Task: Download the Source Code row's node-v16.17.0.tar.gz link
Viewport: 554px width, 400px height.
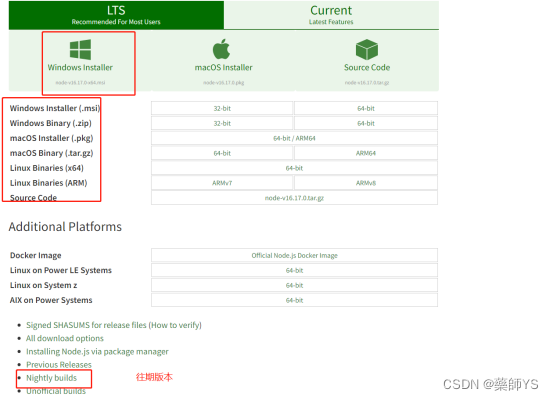Action: pos(294,198)
